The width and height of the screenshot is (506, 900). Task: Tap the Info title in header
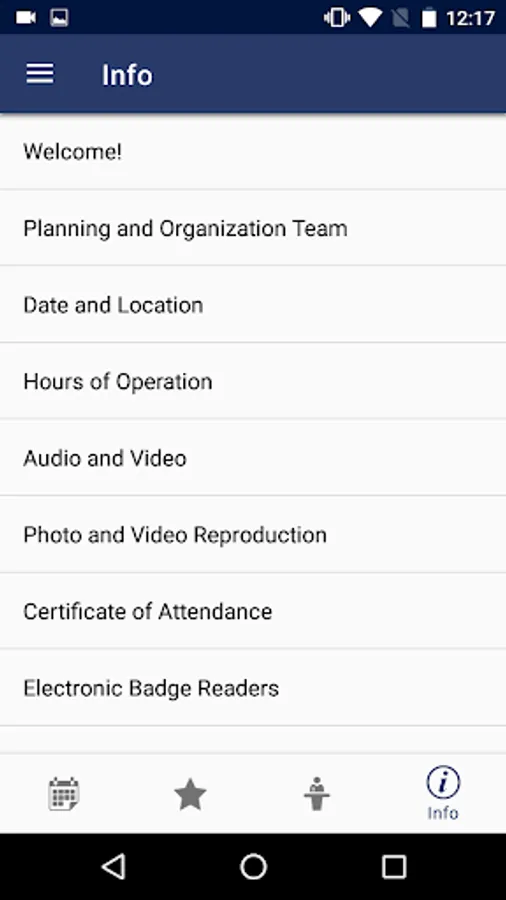(127, 75)
